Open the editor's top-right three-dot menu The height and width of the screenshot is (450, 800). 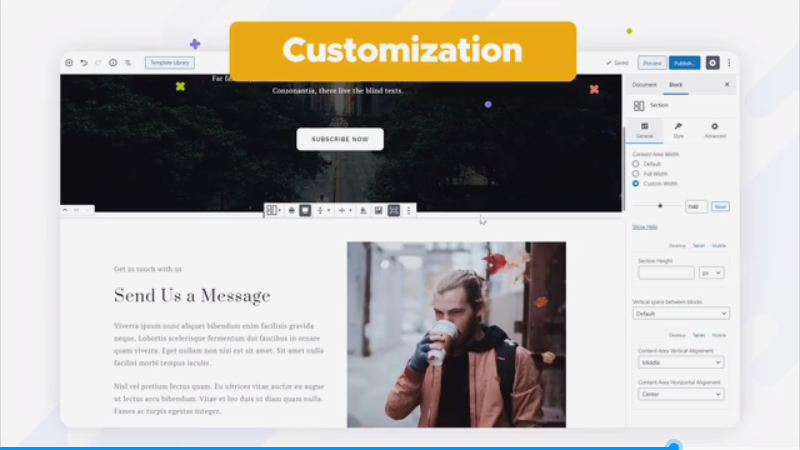point(729,63)
